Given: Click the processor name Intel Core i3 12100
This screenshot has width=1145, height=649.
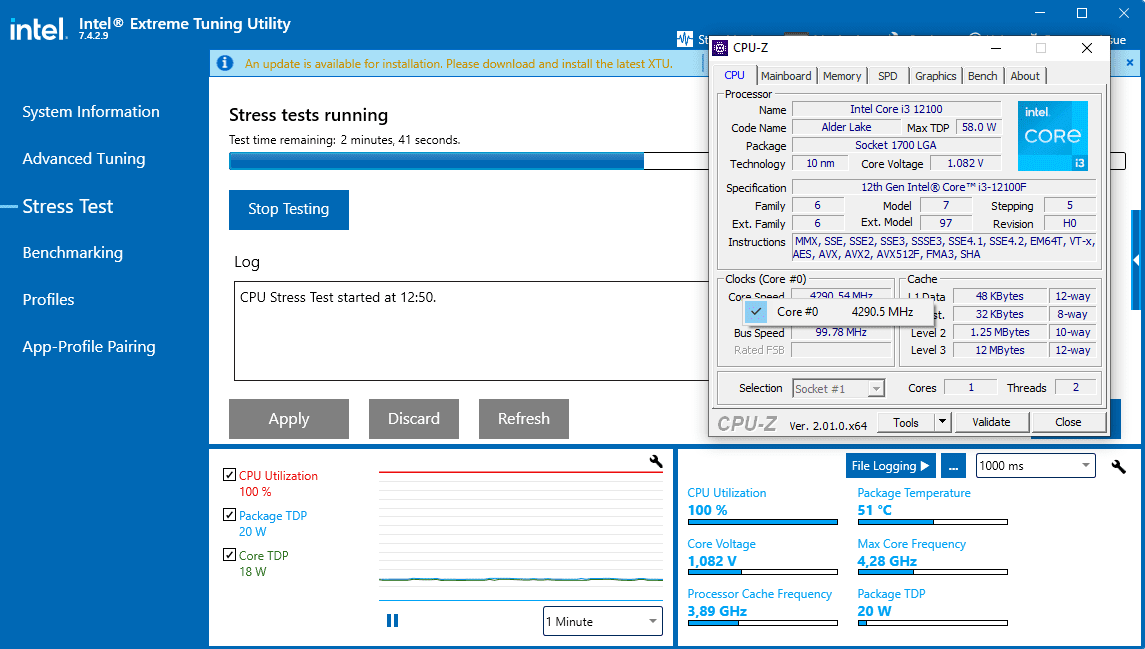Looking at the screenshot, I should (896, 109).
